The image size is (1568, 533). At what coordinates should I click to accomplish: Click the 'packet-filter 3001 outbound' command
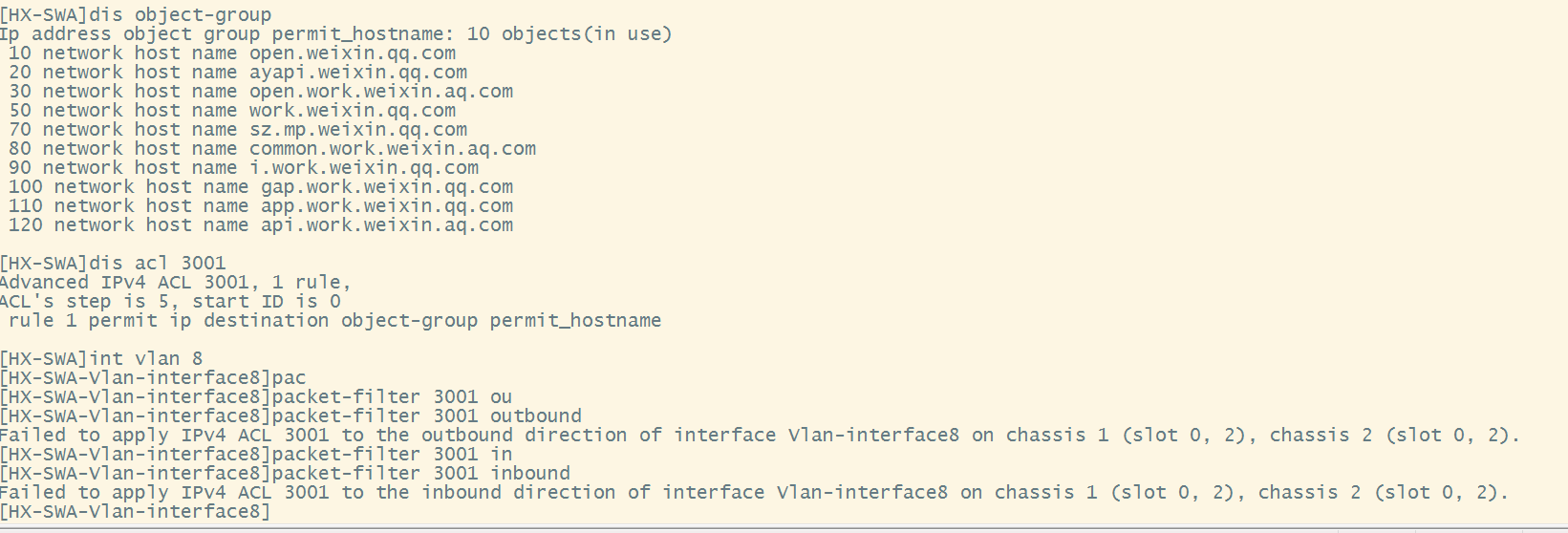point(426,416)
